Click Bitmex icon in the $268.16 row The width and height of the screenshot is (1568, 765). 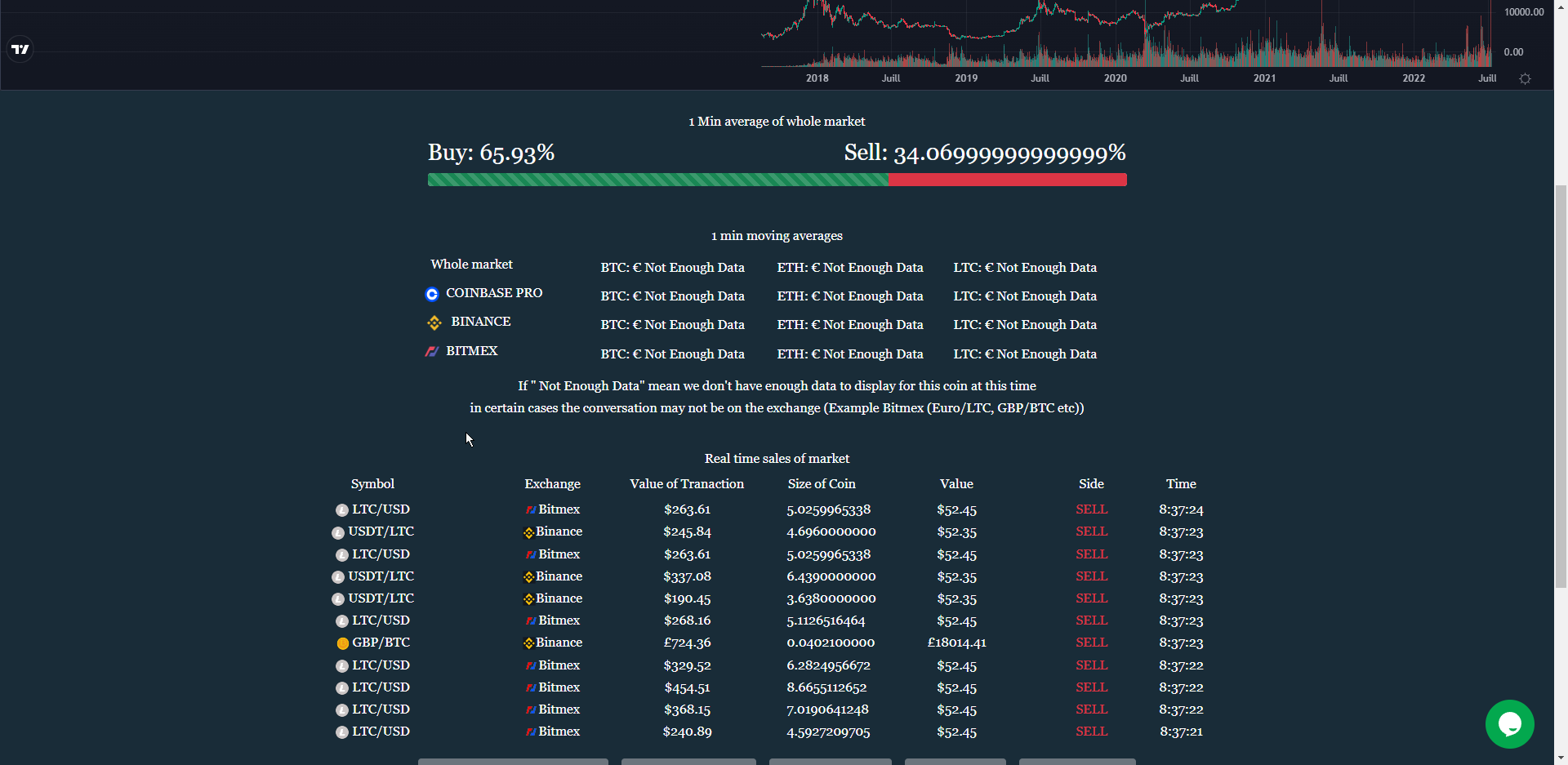click(x=531, y=621)
